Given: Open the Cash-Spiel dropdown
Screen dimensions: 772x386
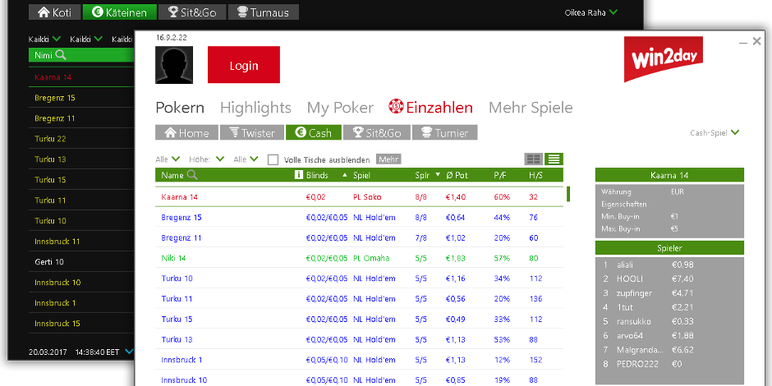Looking at the screenshot, I should pyautogui.click(x=715, y=132).
